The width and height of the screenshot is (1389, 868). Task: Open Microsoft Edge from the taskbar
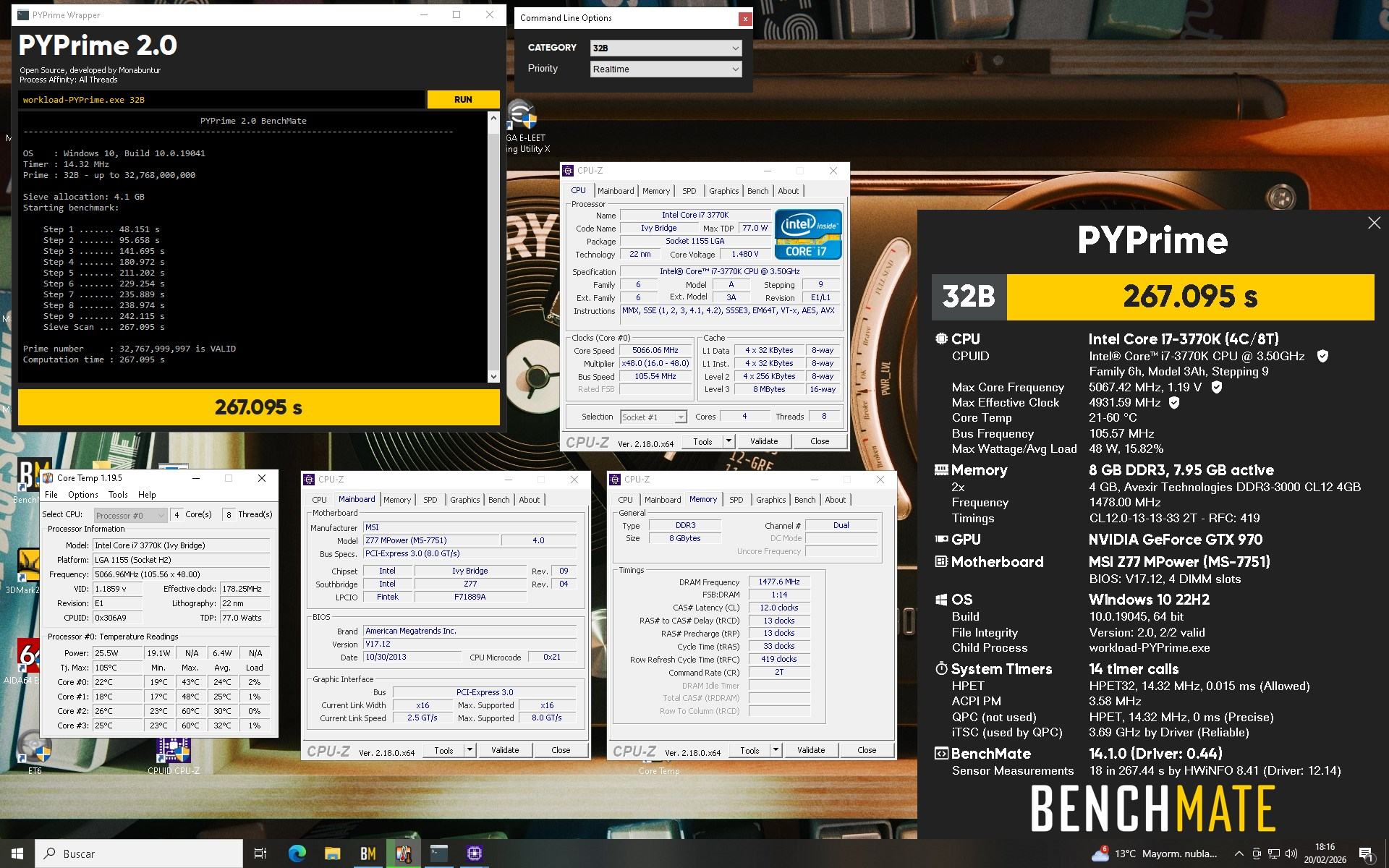click(x=297, y=854)
